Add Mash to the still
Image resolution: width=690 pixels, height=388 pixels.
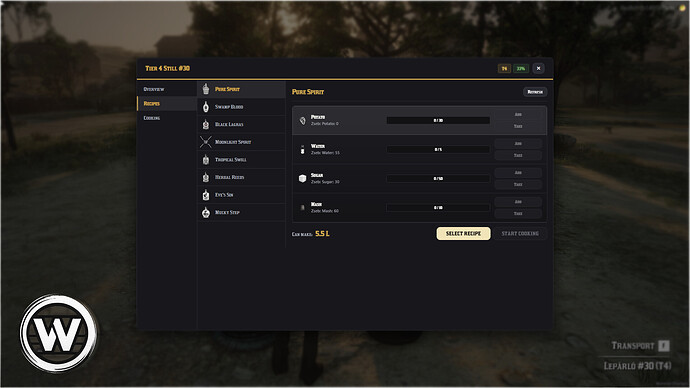pyautogui.click(x=518, y=201)
